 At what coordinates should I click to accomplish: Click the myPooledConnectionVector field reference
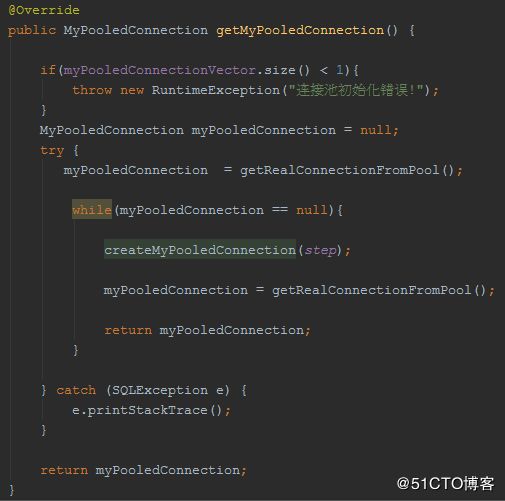160,70
